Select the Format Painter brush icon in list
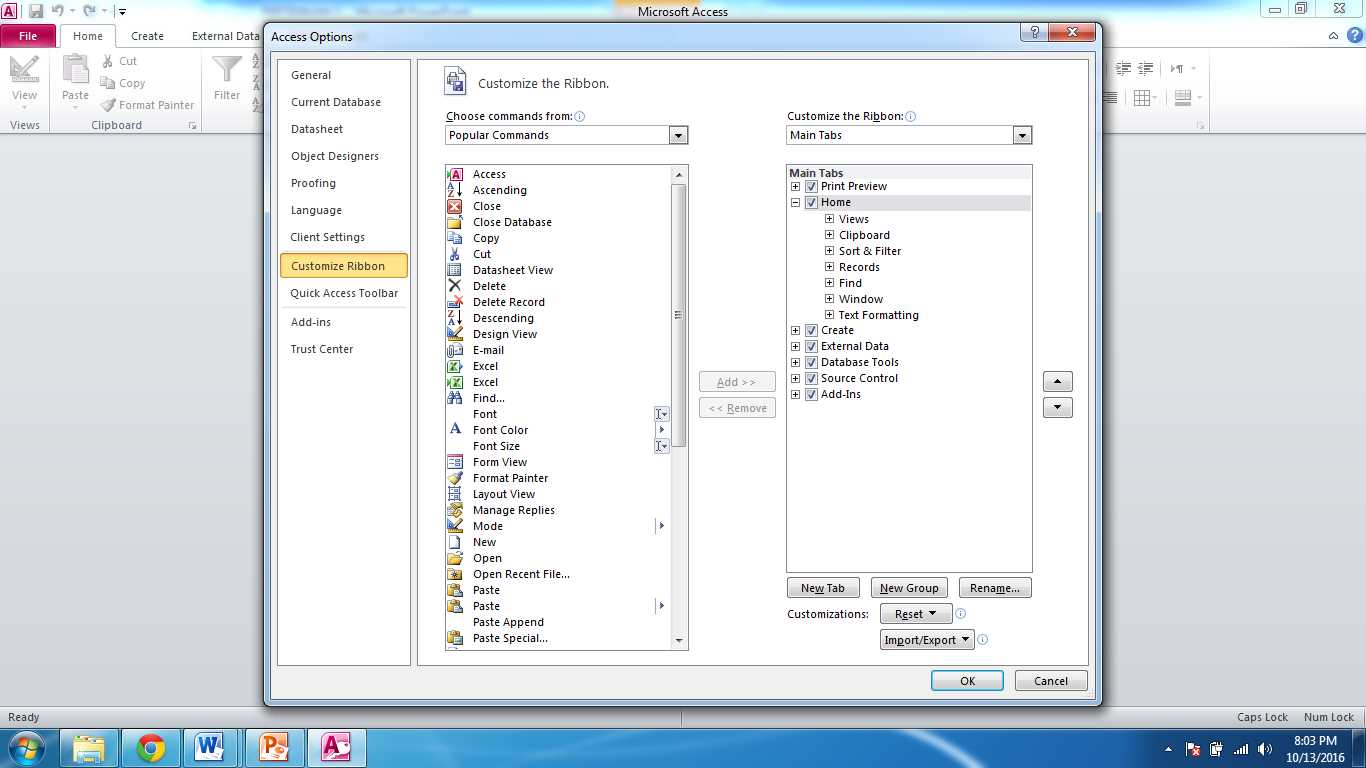1366x768 pixels. point(455,478)
